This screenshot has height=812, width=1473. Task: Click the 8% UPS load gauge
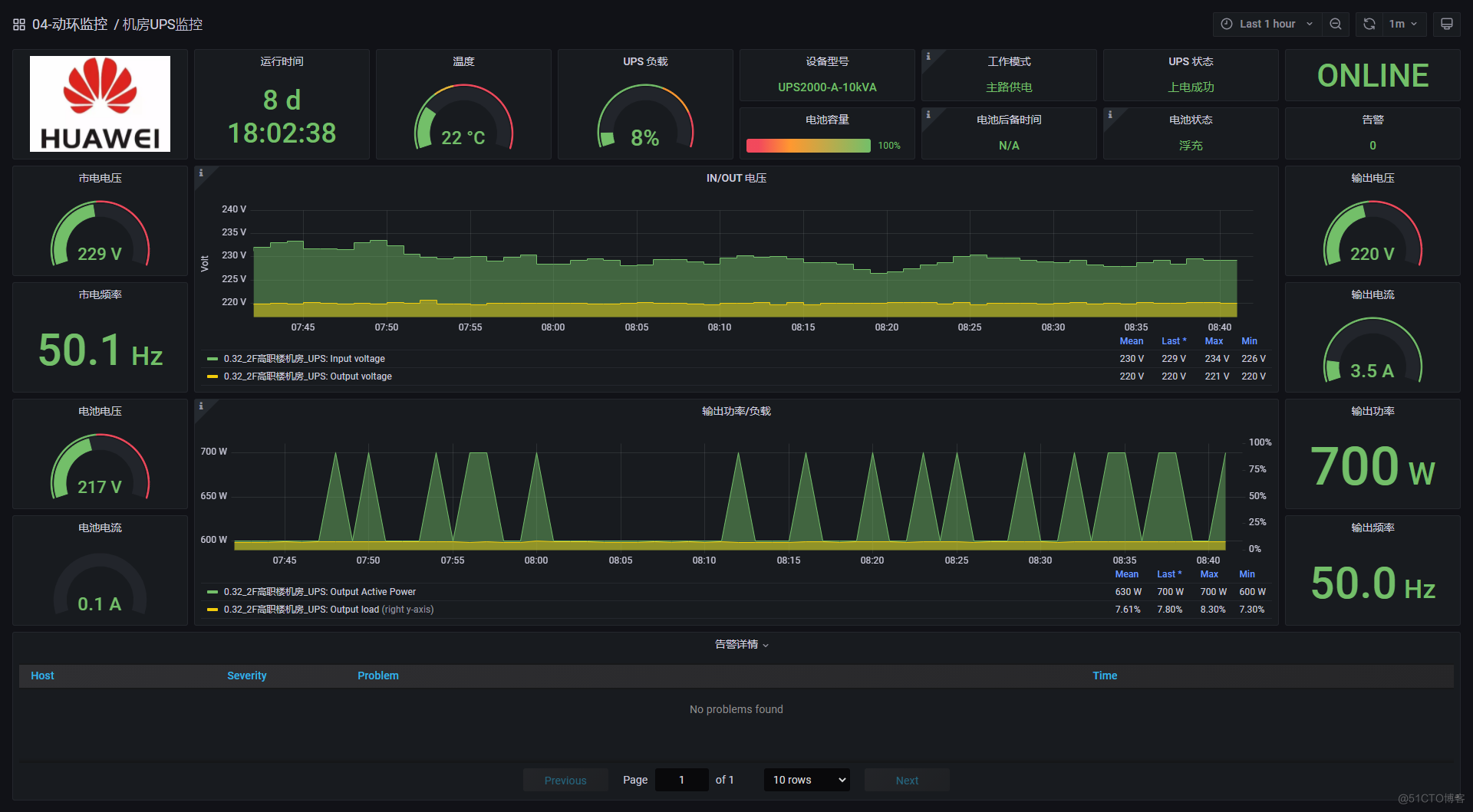tap(645, 117)
